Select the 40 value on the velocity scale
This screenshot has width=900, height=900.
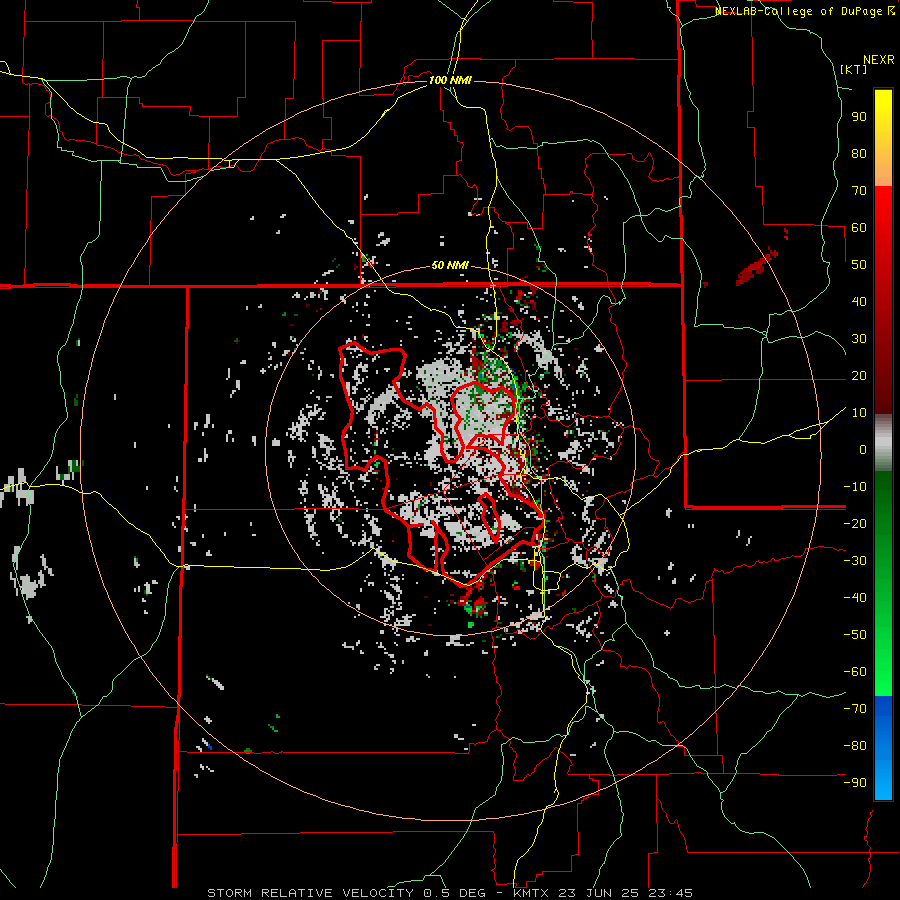coord(859,301)
